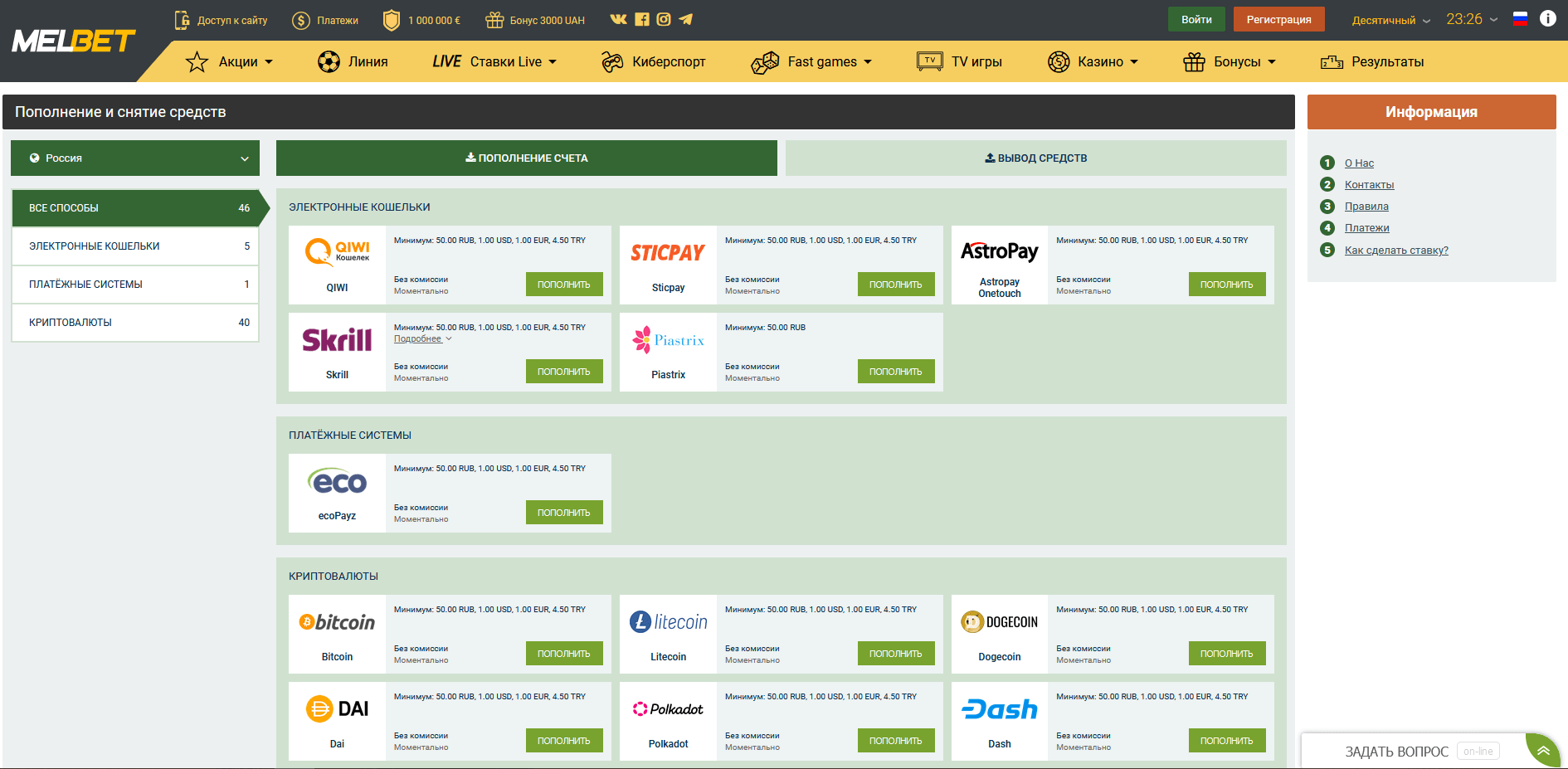Click the DAI logo
The width and height of the screenshot is (1568, 769).
[x=337, y=709]
